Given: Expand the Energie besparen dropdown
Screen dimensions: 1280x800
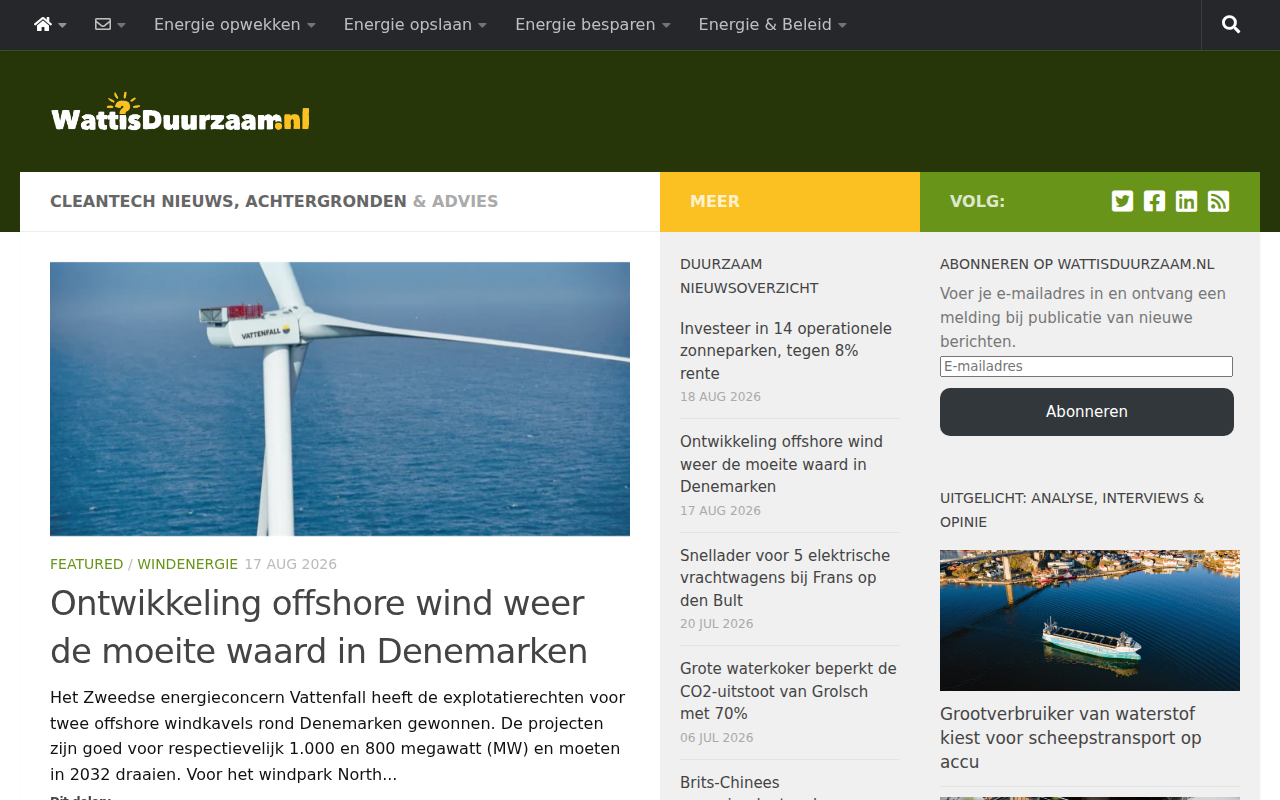Looking at the screenshot, I should [593, 25].
